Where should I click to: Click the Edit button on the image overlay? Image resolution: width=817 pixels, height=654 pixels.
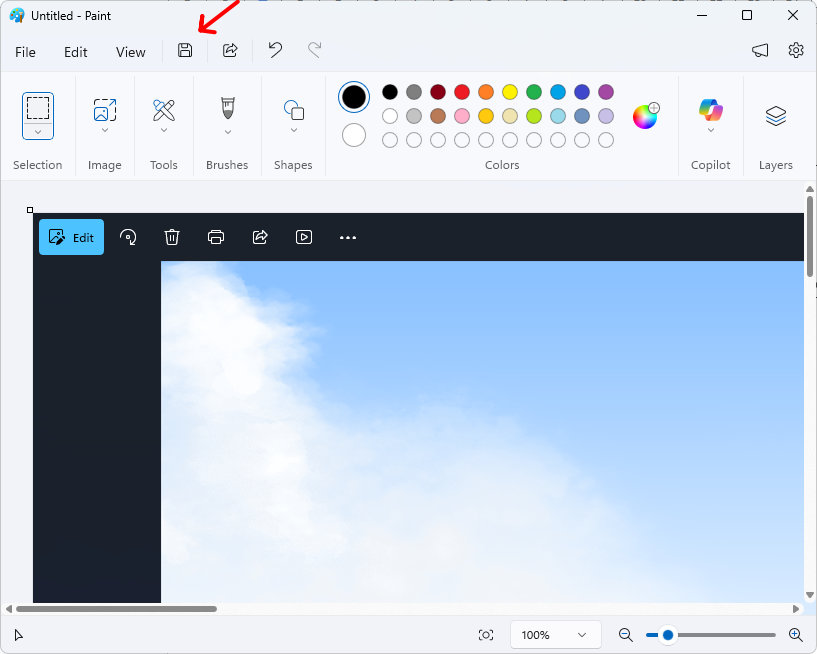point(71,237)
